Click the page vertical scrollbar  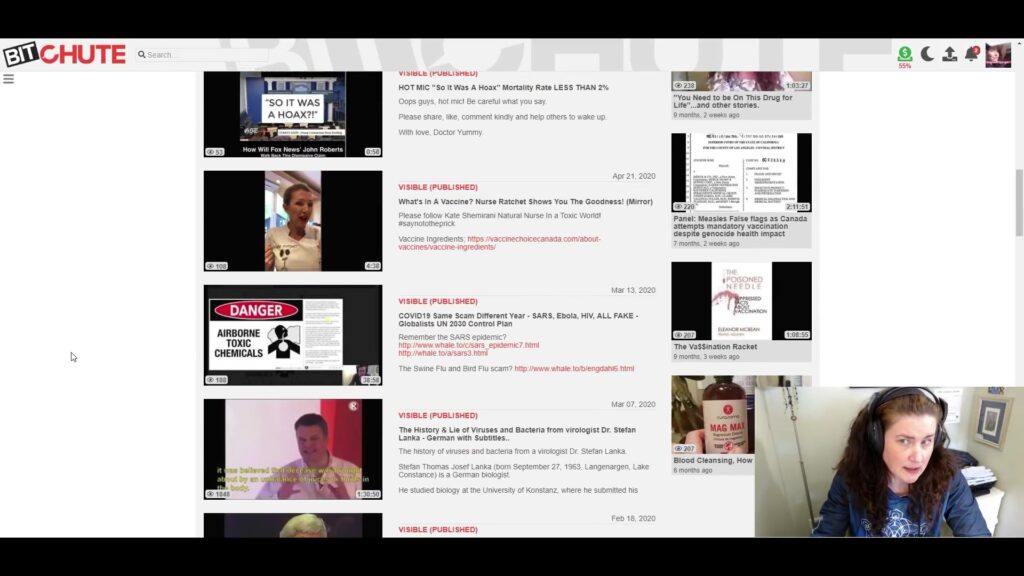tap(1019, 202)
